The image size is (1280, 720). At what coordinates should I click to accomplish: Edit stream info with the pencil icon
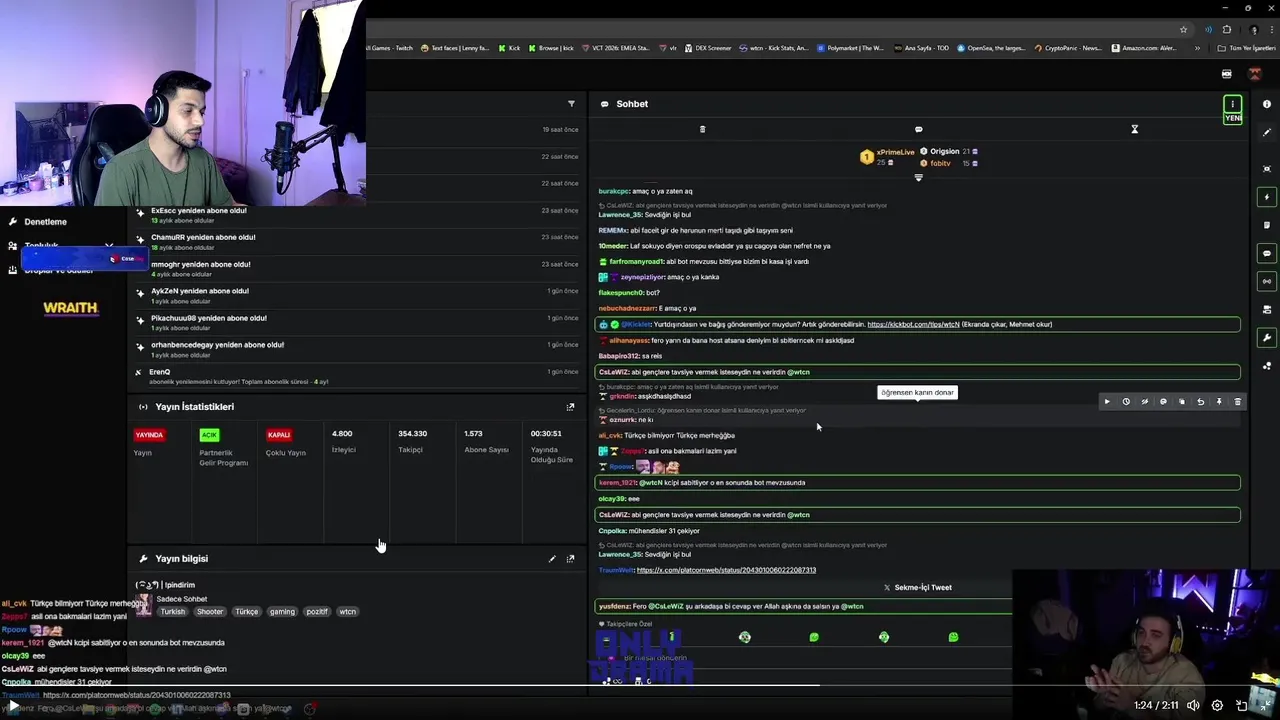[x=552, y=559]
